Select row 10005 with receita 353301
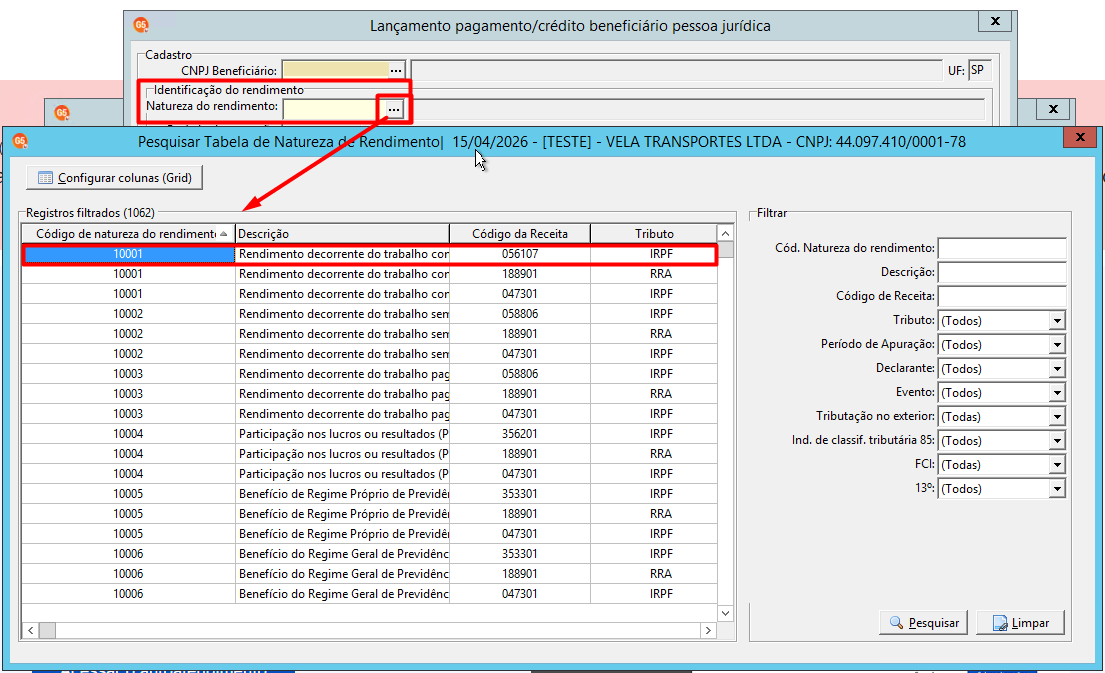 [369, 493]
